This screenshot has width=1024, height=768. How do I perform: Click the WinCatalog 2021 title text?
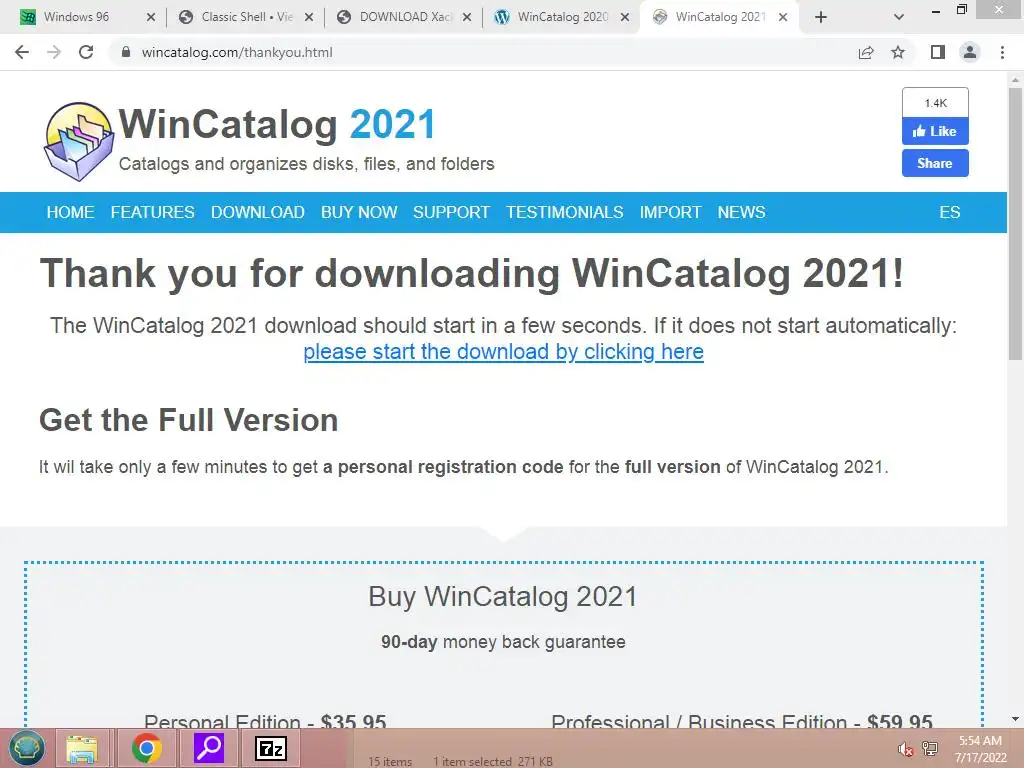tap(277, 124)
